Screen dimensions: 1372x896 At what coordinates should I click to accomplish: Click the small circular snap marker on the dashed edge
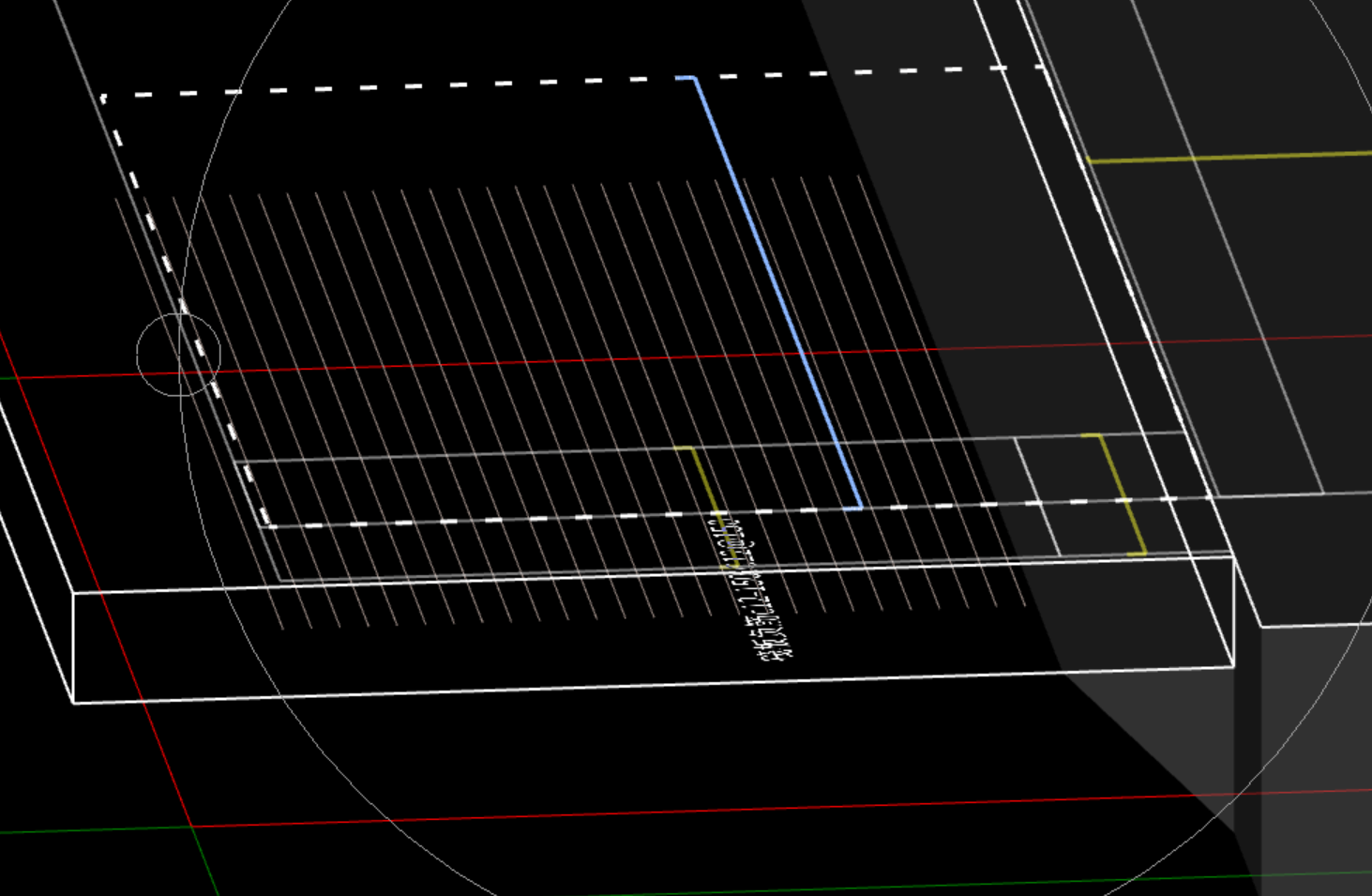click(178, 355)
